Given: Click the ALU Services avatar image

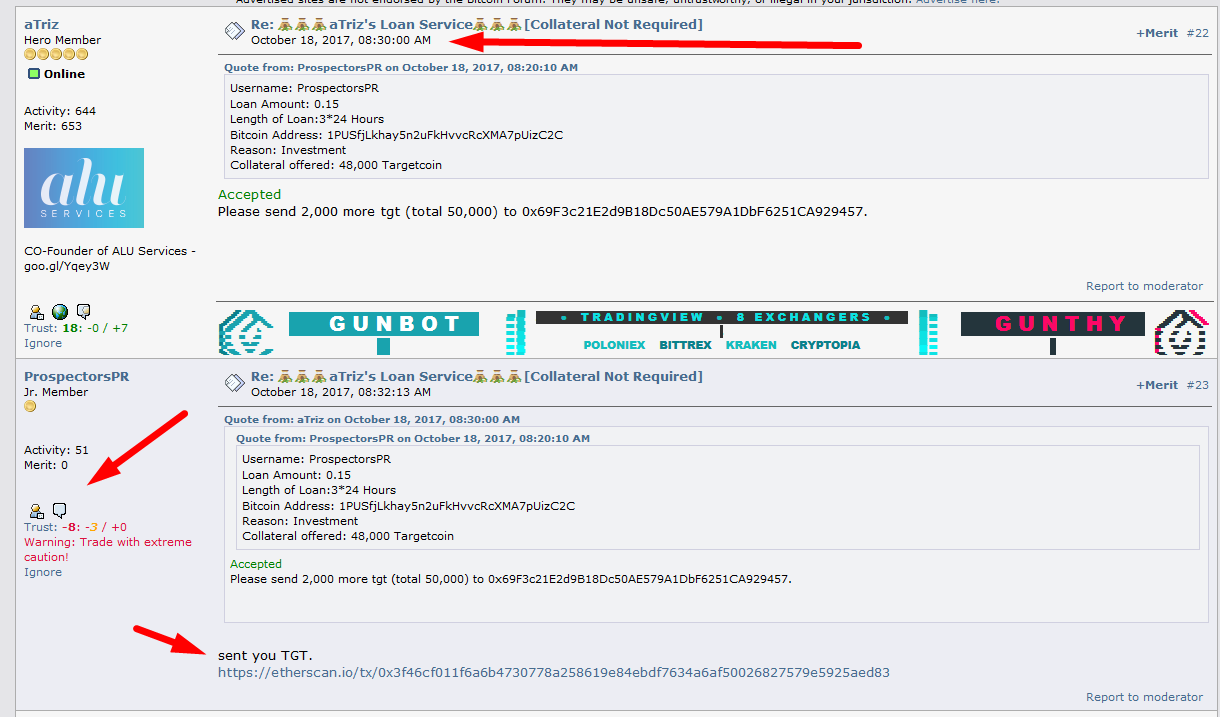Looking at the screenshot, I should point(84,188).
